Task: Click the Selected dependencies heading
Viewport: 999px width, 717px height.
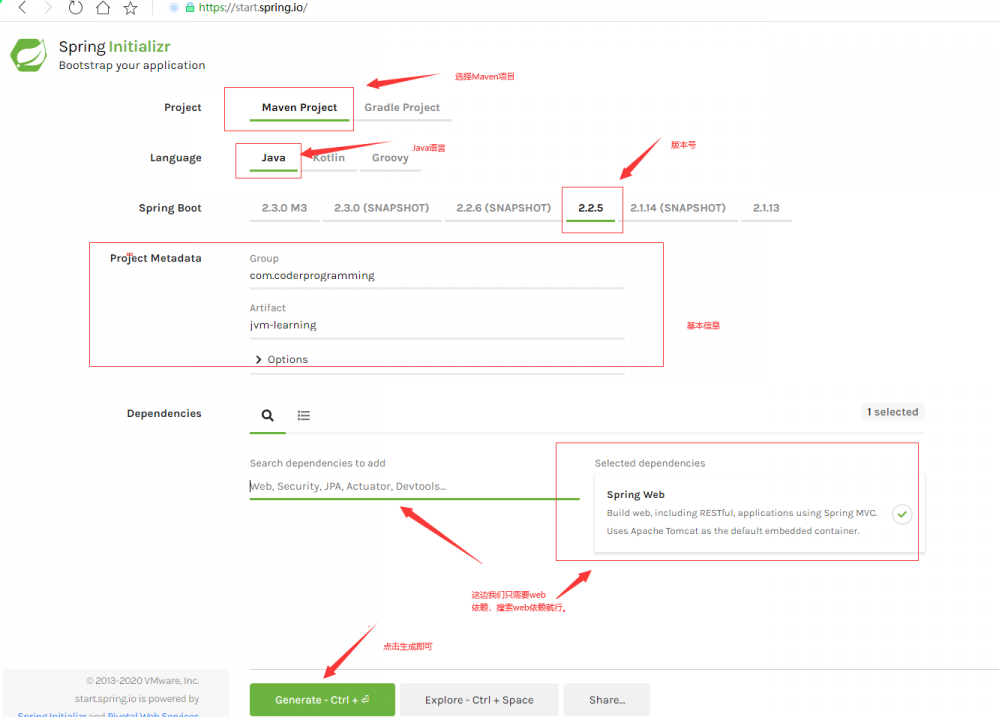Action: (x=650, y=463)
